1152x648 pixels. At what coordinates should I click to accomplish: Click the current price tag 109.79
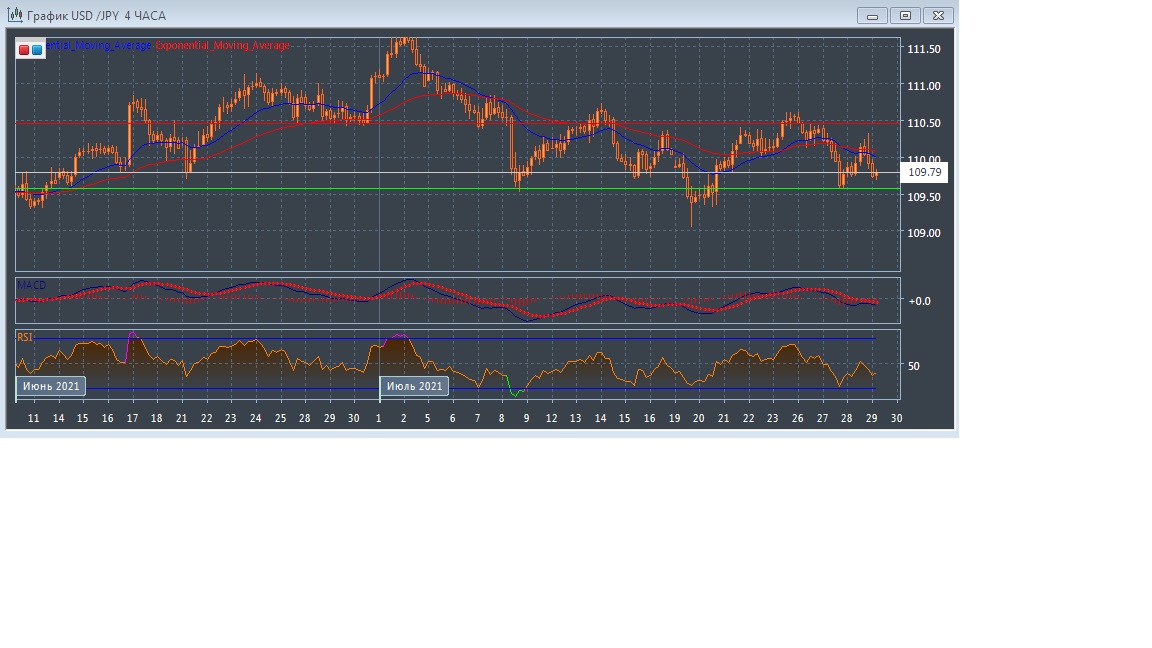pos(924,173)
